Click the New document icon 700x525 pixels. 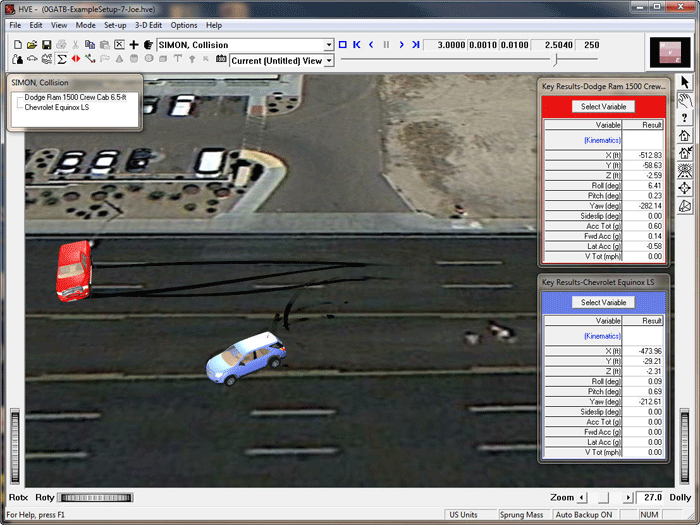pyautogui.click(x=18, y=45)
